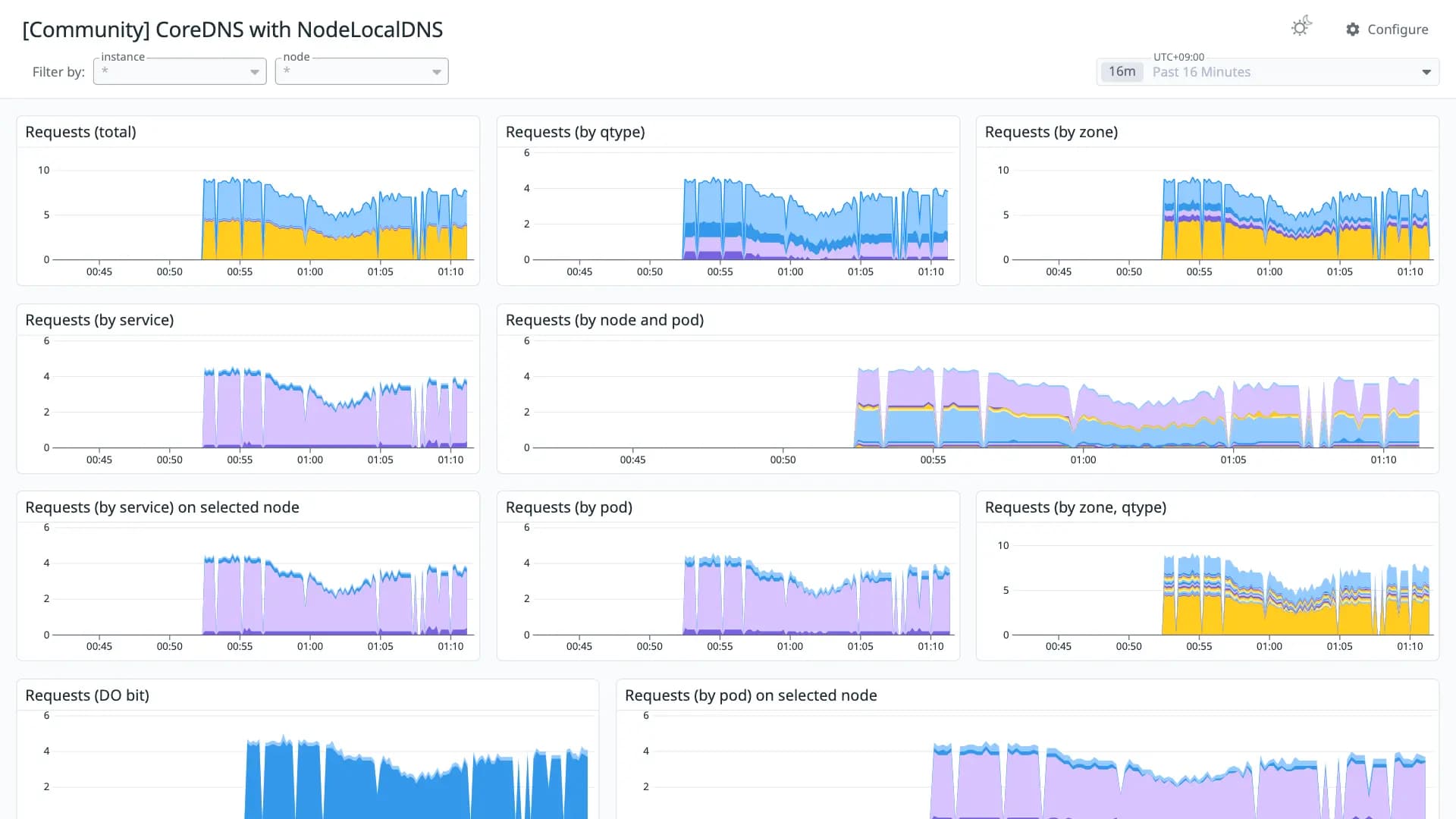The height and width of the screenshot is (819, 1456).
Task: Click the Requests (by pod) panel title
Action: (569, 507)
